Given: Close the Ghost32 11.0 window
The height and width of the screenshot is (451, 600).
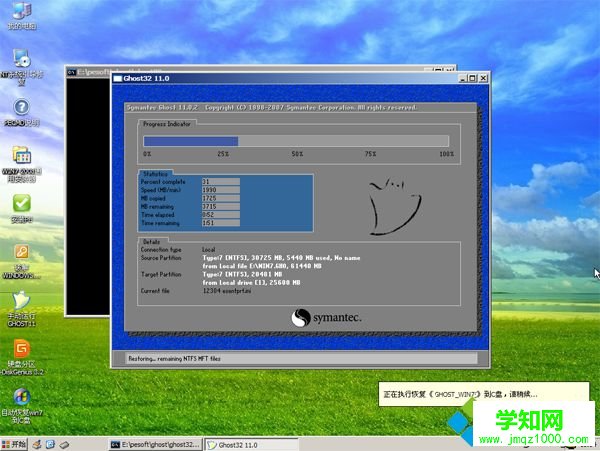Looking at the screenshot, I should point(483,78).
